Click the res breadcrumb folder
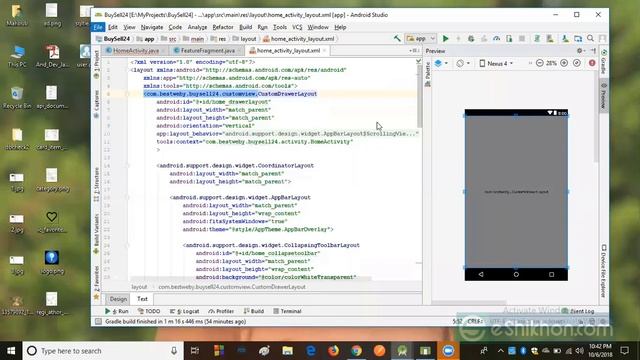Viewport: 640px width, 360px height. coord(218,39)
